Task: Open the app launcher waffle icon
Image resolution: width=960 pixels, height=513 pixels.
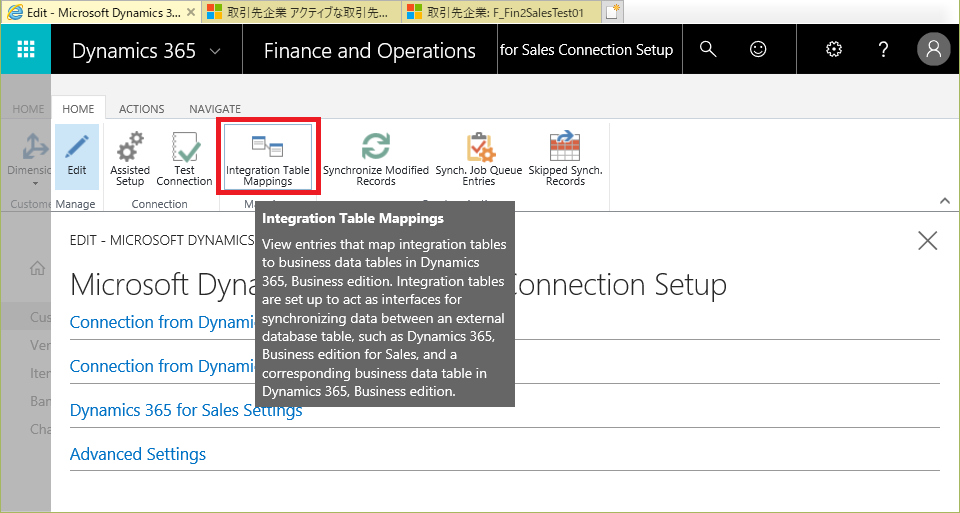Action: (26, 49)
